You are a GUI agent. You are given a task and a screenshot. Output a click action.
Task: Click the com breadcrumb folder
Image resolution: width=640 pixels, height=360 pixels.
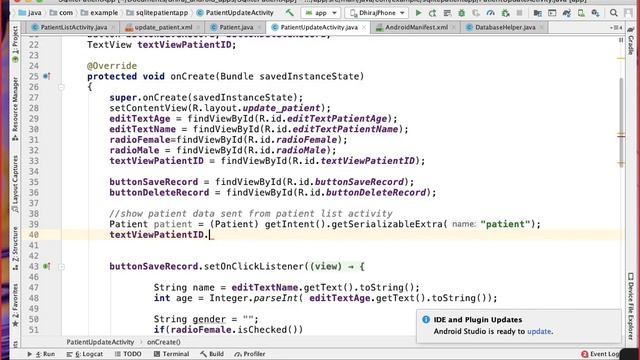coord(61,13)
